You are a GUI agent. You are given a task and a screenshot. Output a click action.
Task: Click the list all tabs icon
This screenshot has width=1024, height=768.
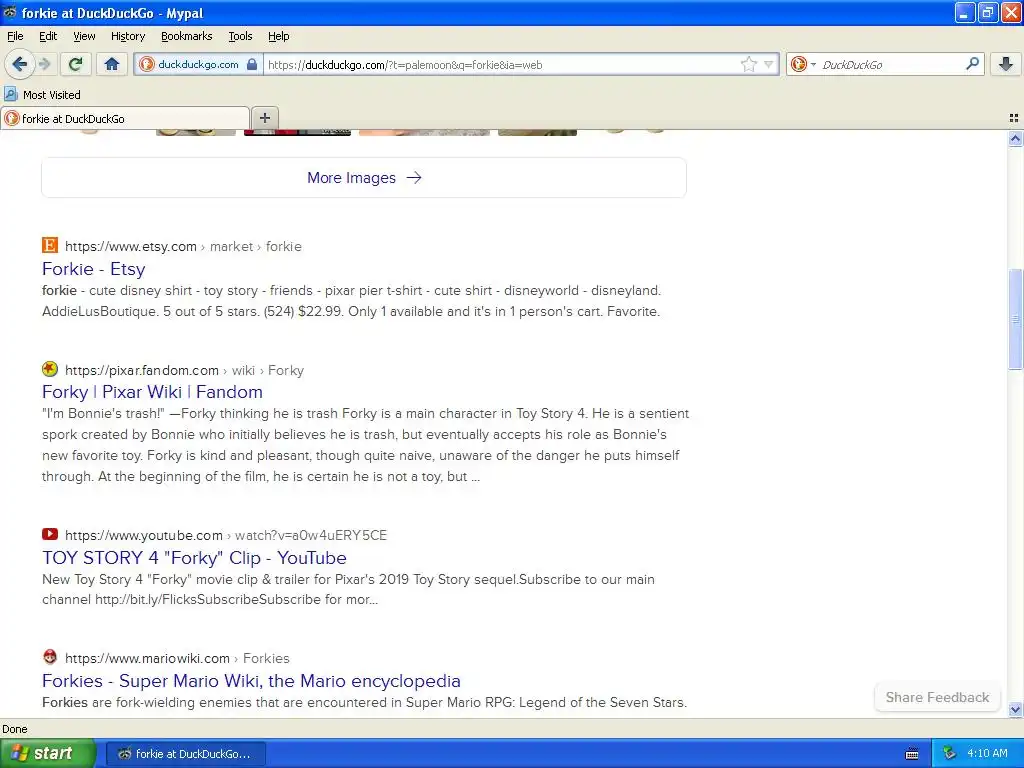pos(1014,118)
